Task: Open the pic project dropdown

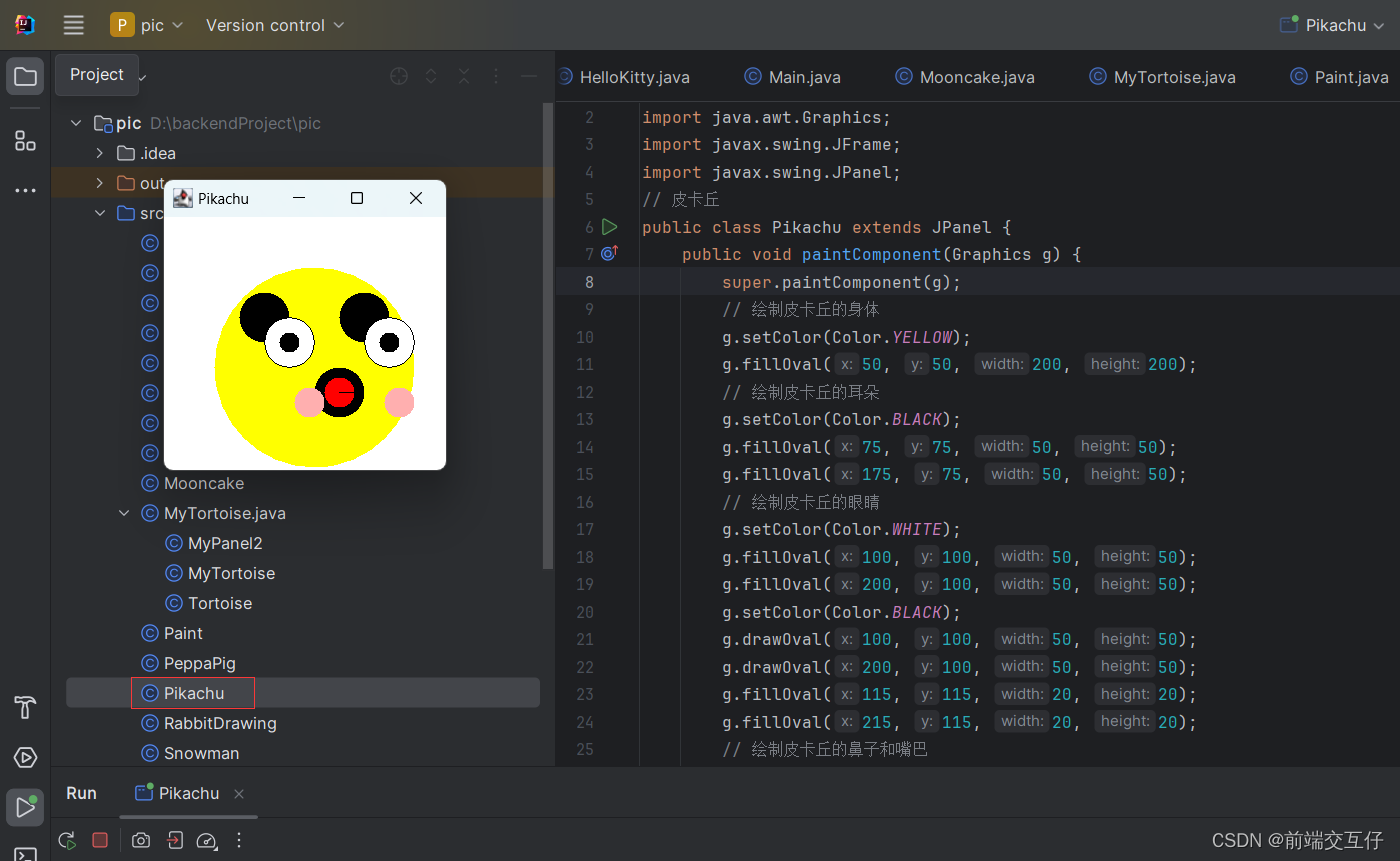Action: 147,25
